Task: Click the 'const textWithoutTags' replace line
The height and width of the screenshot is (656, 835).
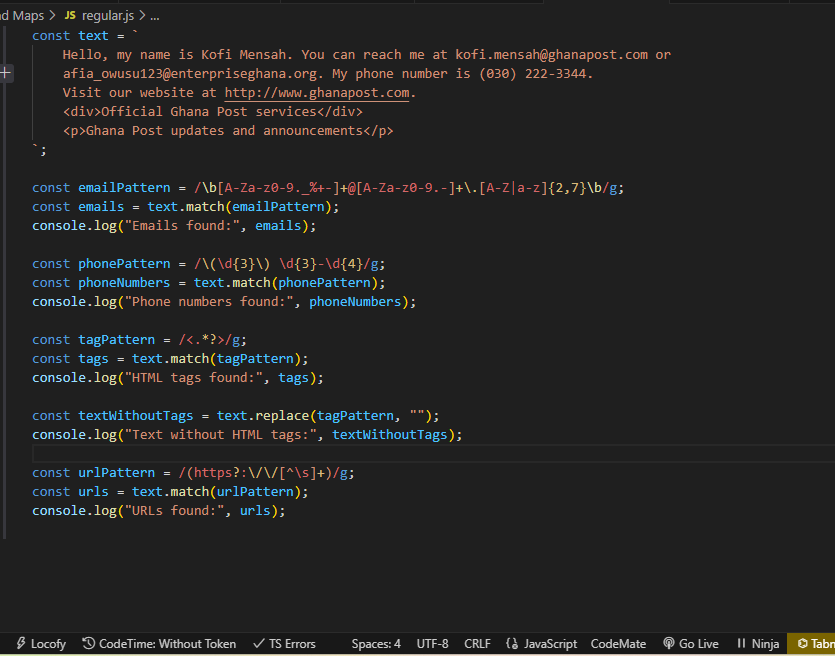Action: point(235,416)
